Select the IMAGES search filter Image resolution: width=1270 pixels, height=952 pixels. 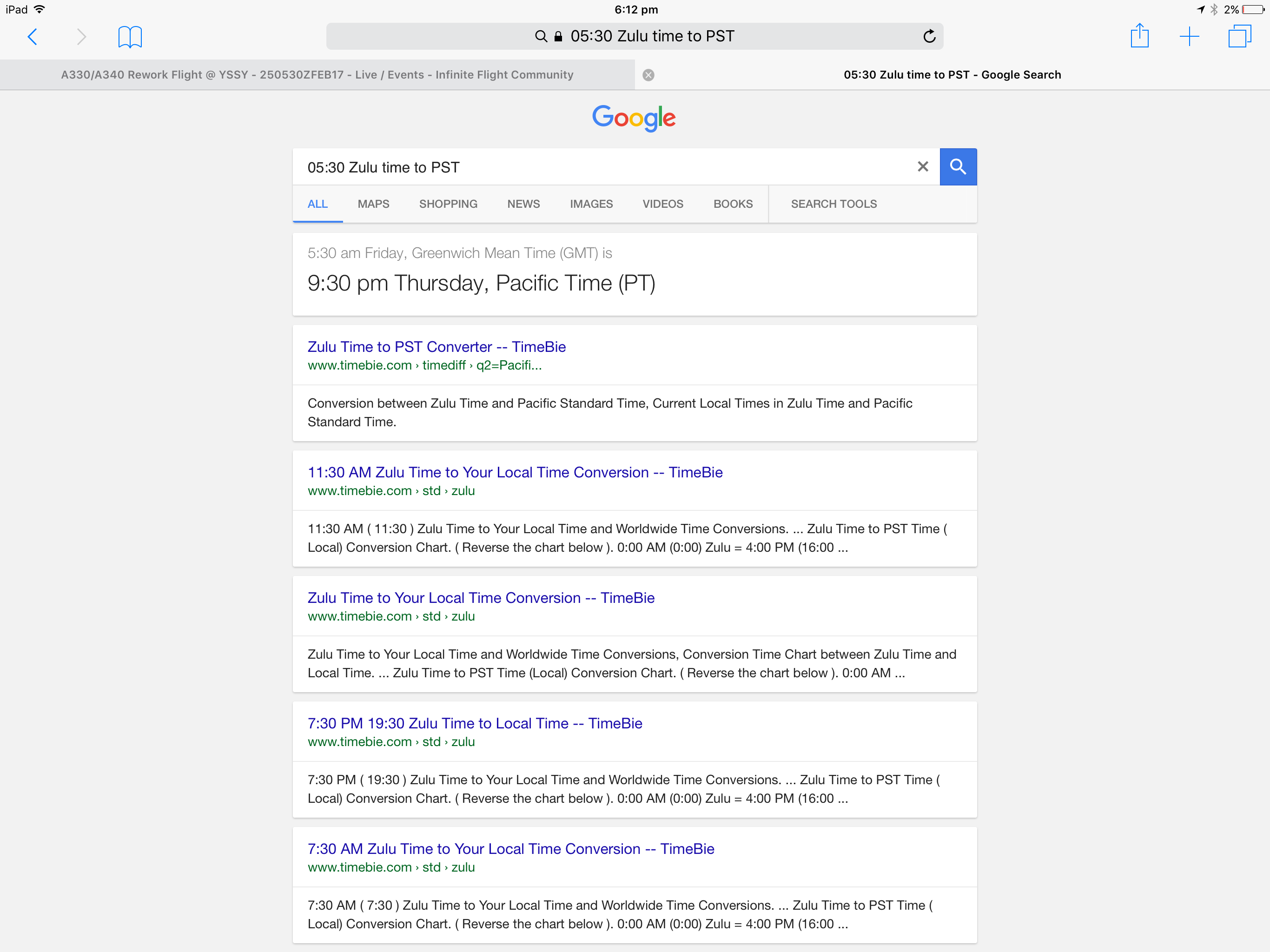[591, 204]
